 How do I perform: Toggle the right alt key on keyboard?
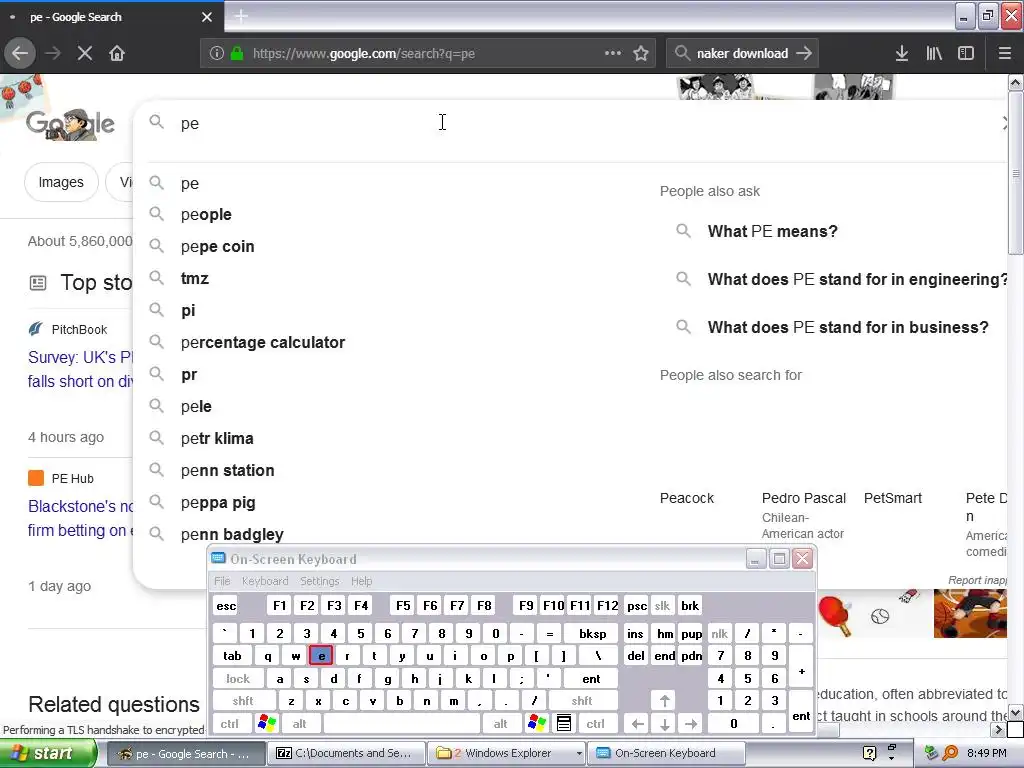[x=500, y=724]
